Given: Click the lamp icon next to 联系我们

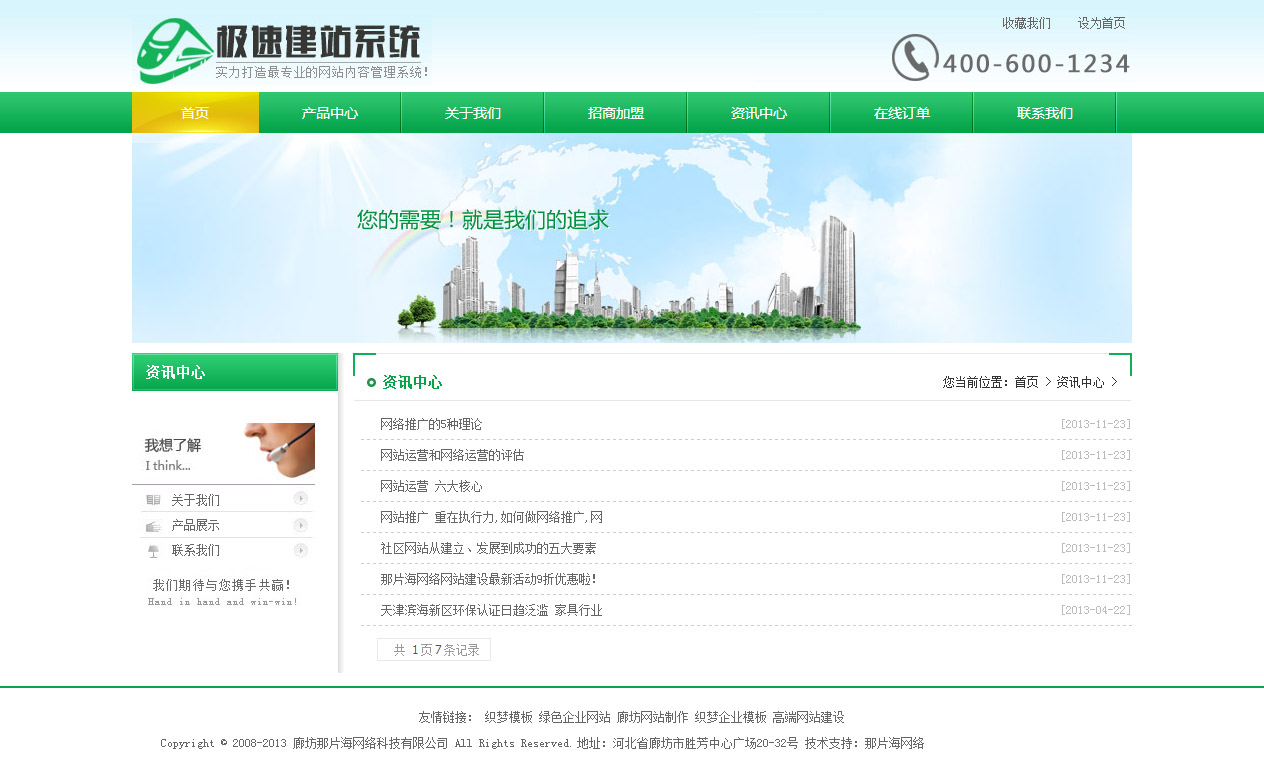Looking at the screenshot, I should (x=153, y=551).
